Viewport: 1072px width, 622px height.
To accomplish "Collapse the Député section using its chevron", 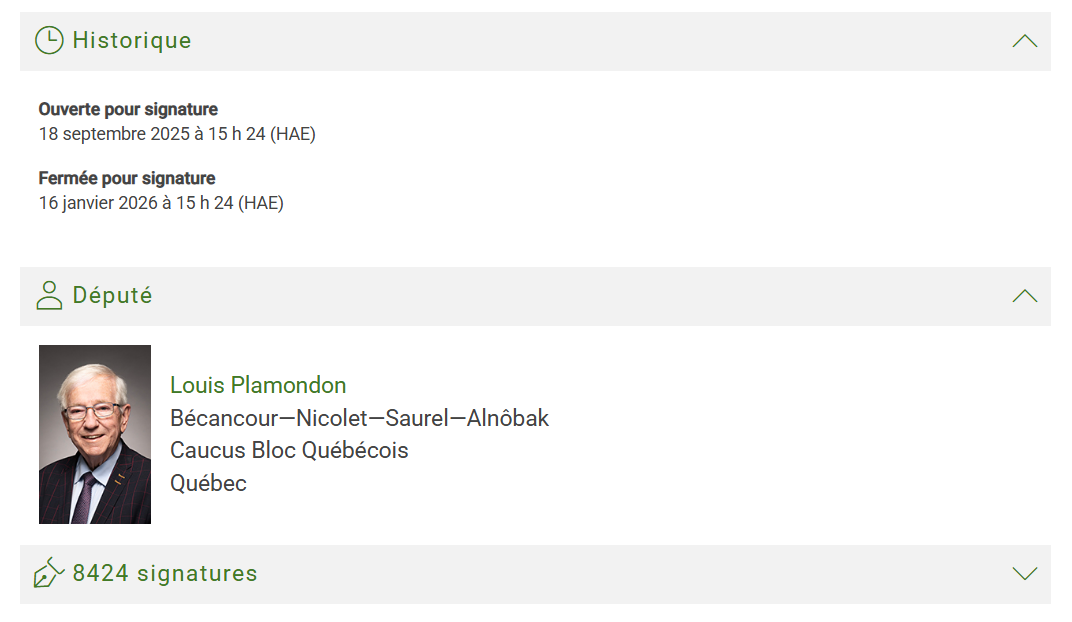I will 1024,296.
